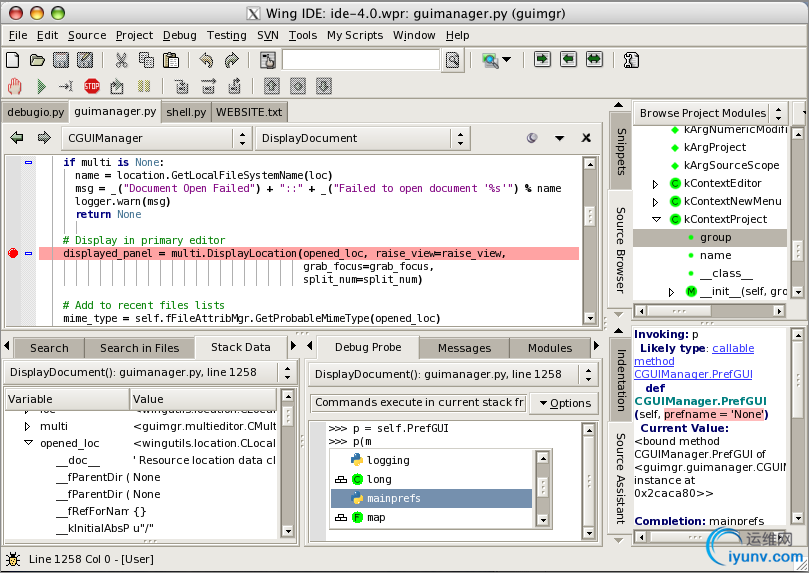Click the Undo arrow in toolbar
This screenshot has width=809, height=573.
(206, 60)
